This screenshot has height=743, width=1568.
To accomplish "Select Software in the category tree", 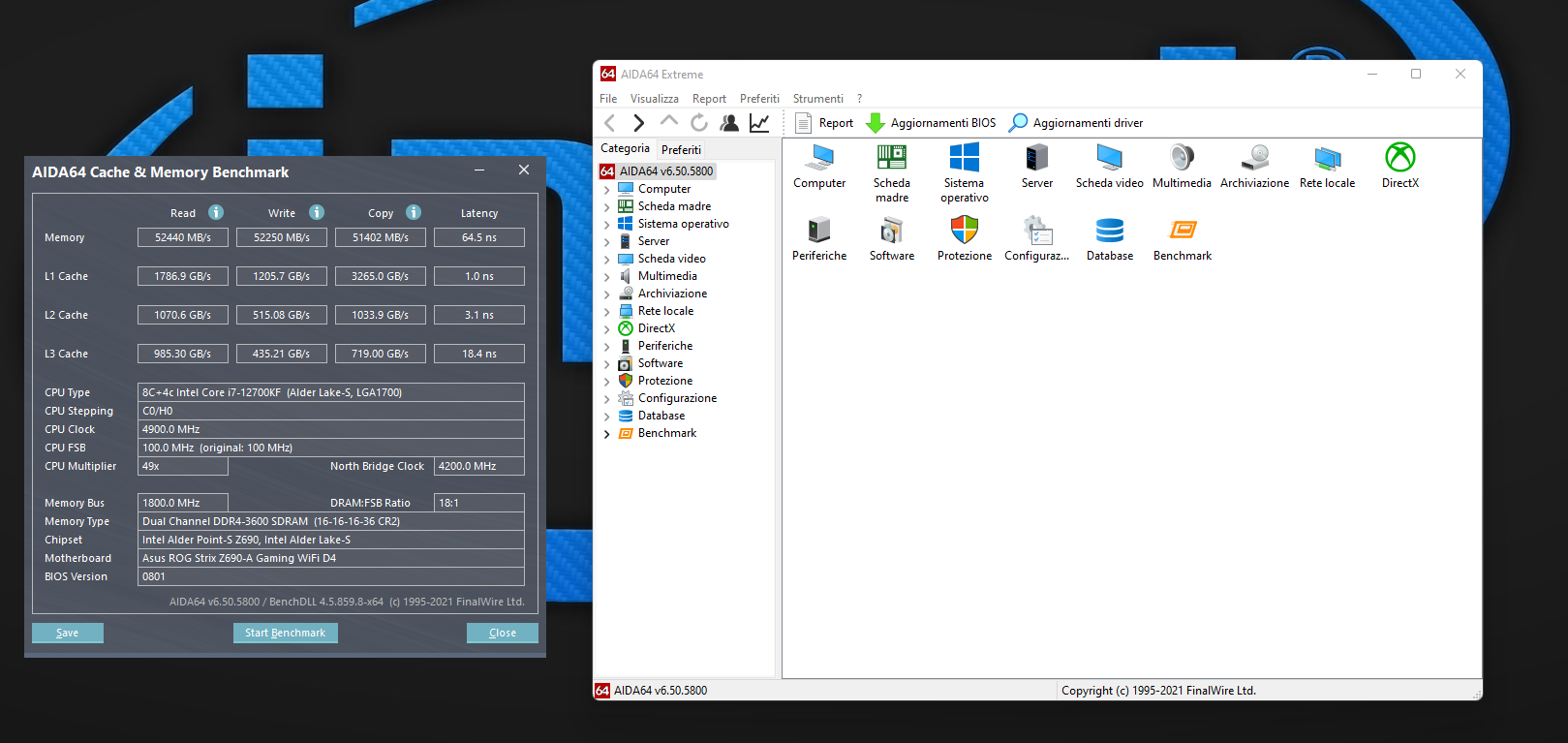I will [660, 363].
